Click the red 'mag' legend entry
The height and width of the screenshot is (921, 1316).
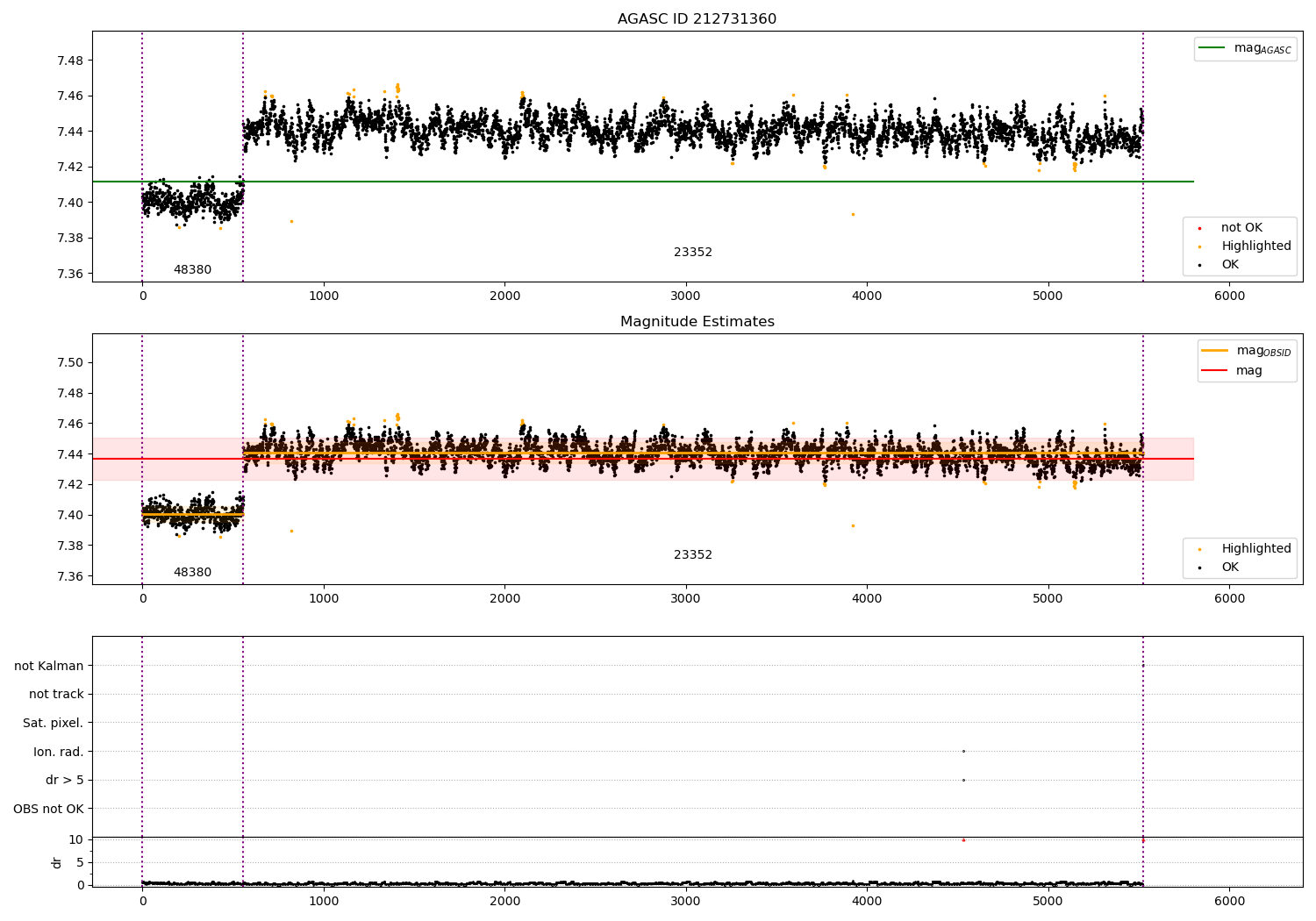[x=1232, y=371]
